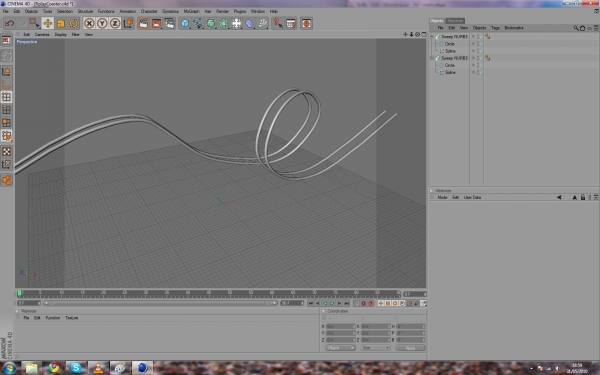
Task: Toggle the first Sweep NURBS green checkmark
Action: click(x=481, y=37)
